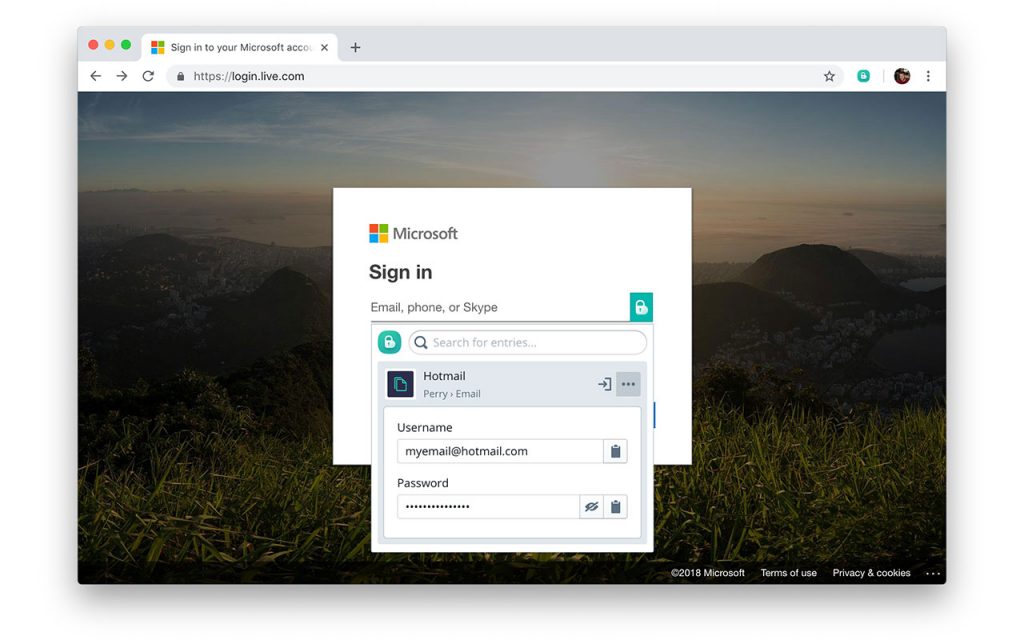Click the Microsoft logo on the sign-in card
1024x640 pixels.
click(x=413, y=233)
